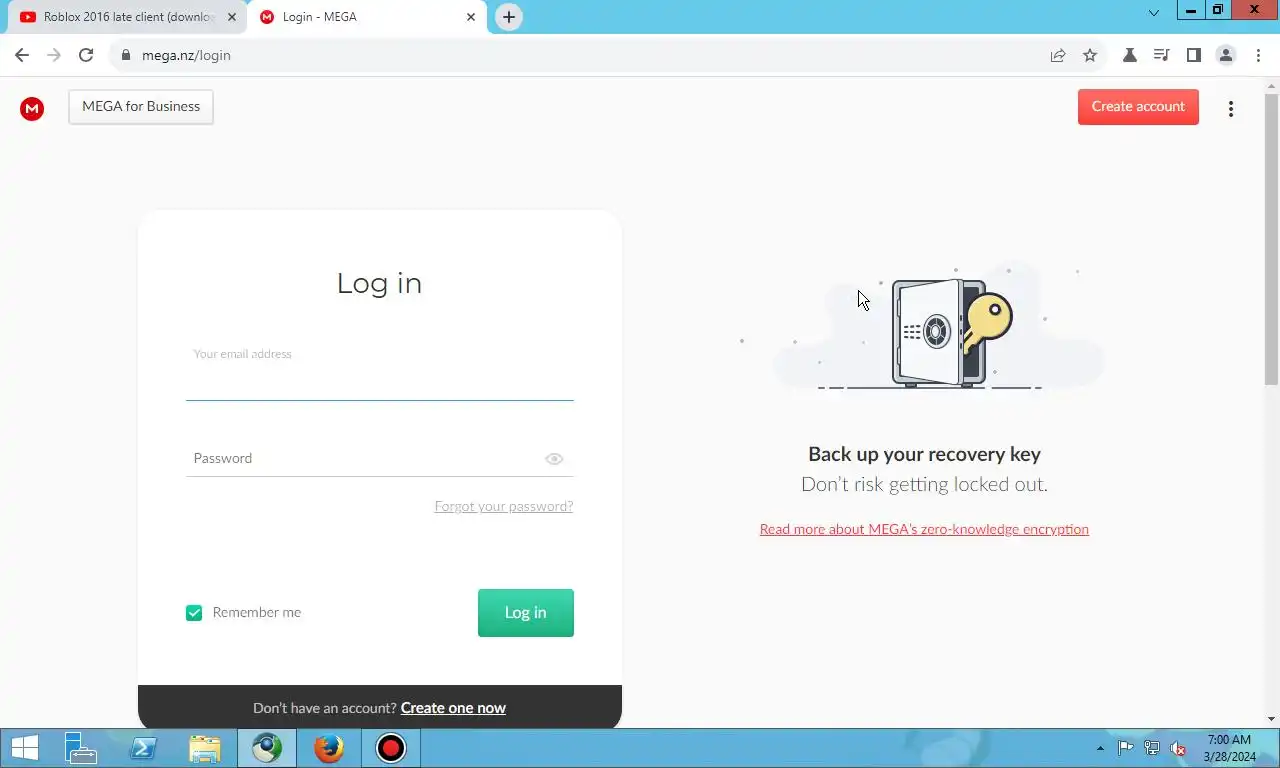Open Server Manager from taskbar

[x=80, y=748]
